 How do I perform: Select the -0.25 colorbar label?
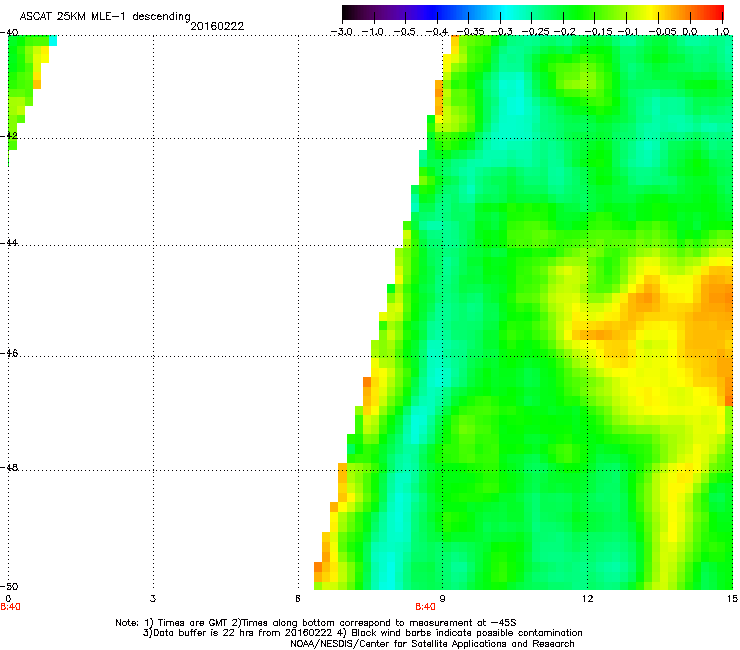click(535, 32)
